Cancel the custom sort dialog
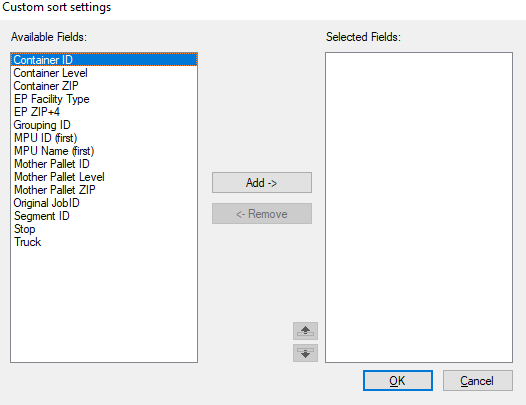Image resolution: width=526 pixels, height=405 pixels. coord(478,381)
